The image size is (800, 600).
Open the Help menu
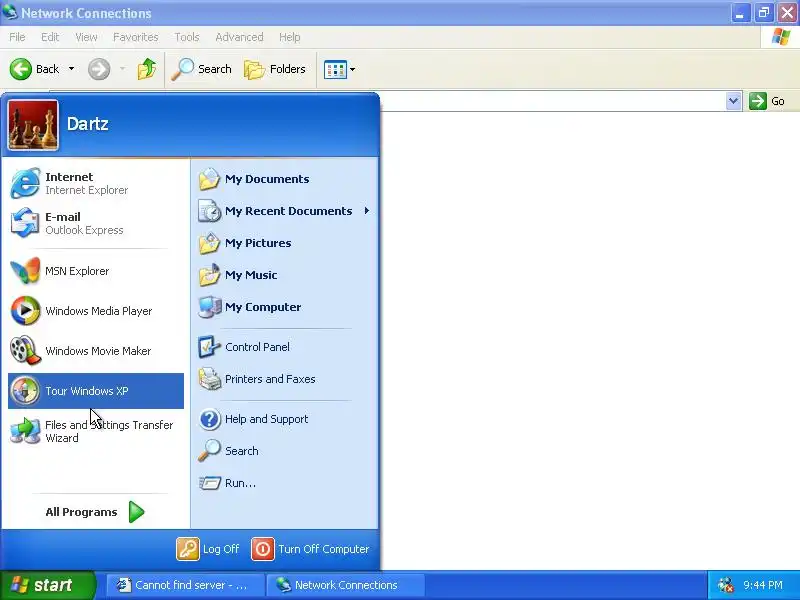[x=289, y=37]
